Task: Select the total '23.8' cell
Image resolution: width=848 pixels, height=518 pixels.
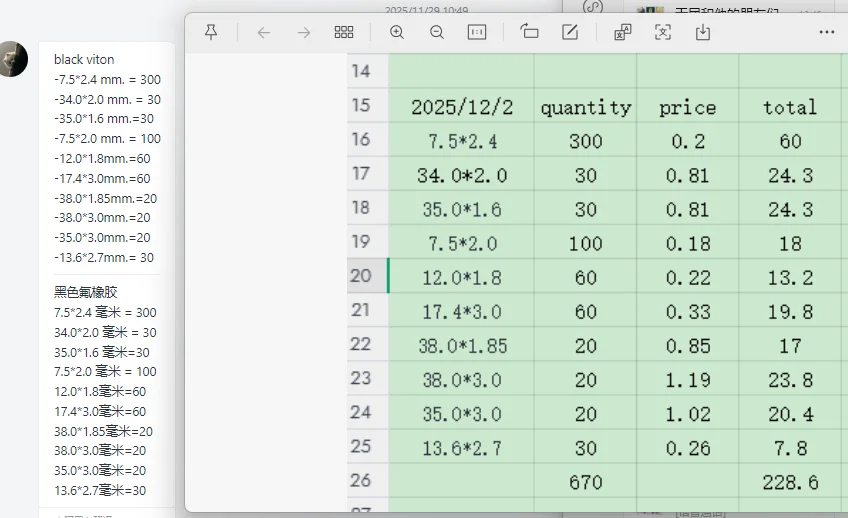Action: point(790,378)
